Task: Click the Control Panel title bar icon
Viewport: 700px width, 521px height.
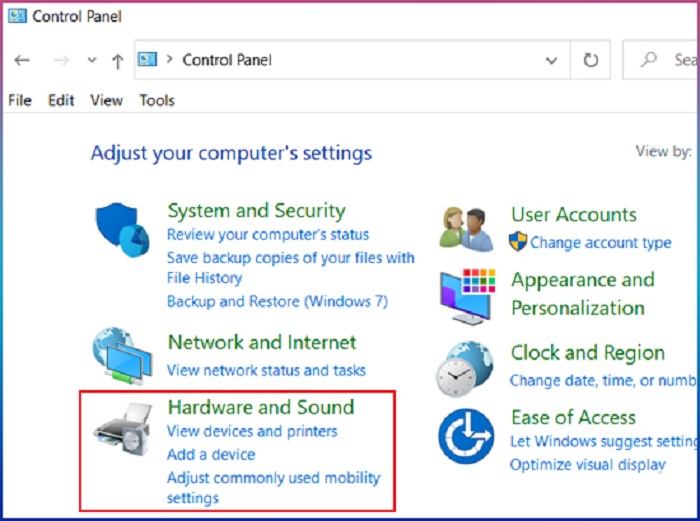Action: pyautogui.click(x=17, y=17)
